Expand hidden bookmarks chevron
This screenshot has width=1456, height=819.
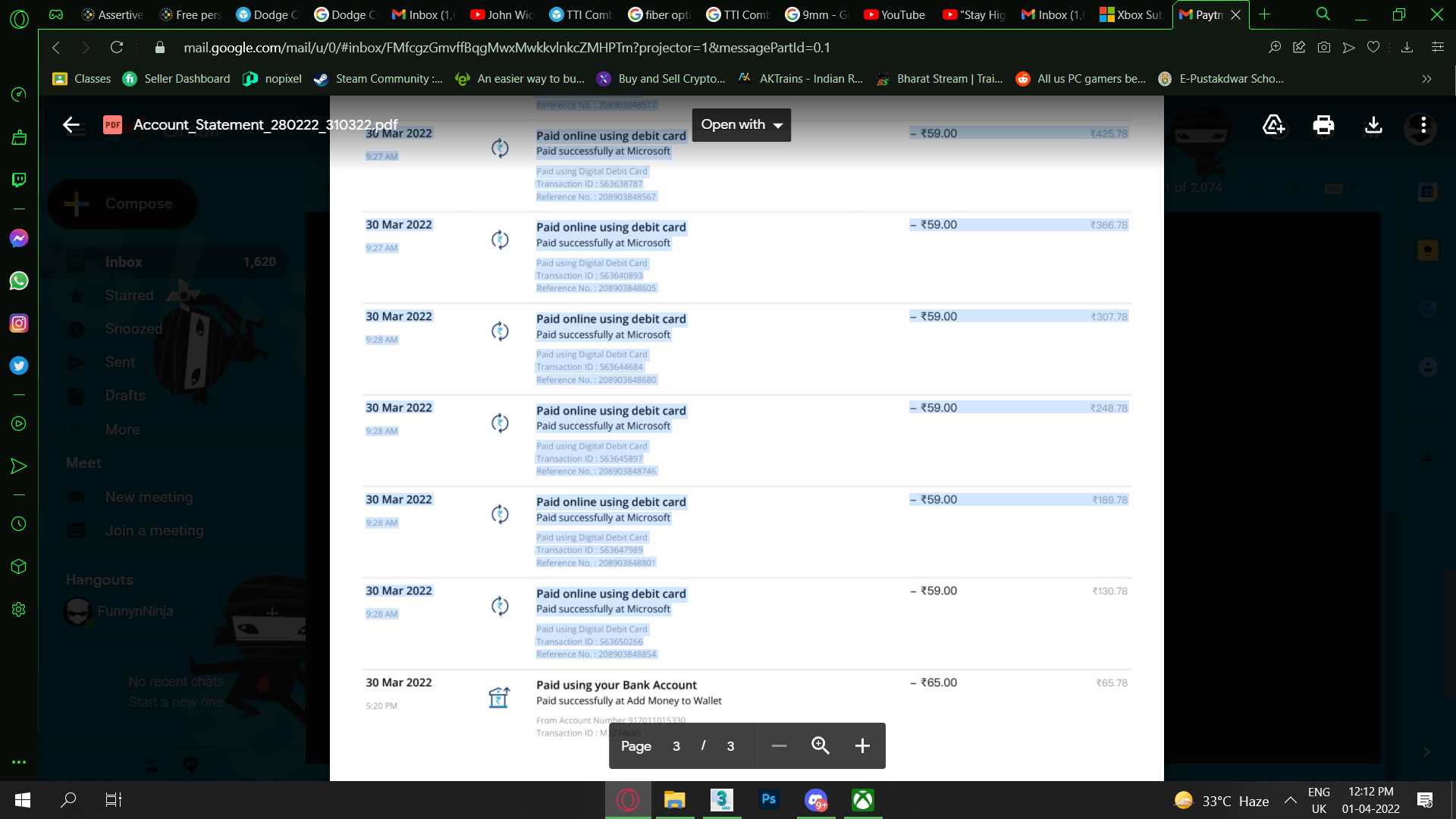[x=1426, y=79]
